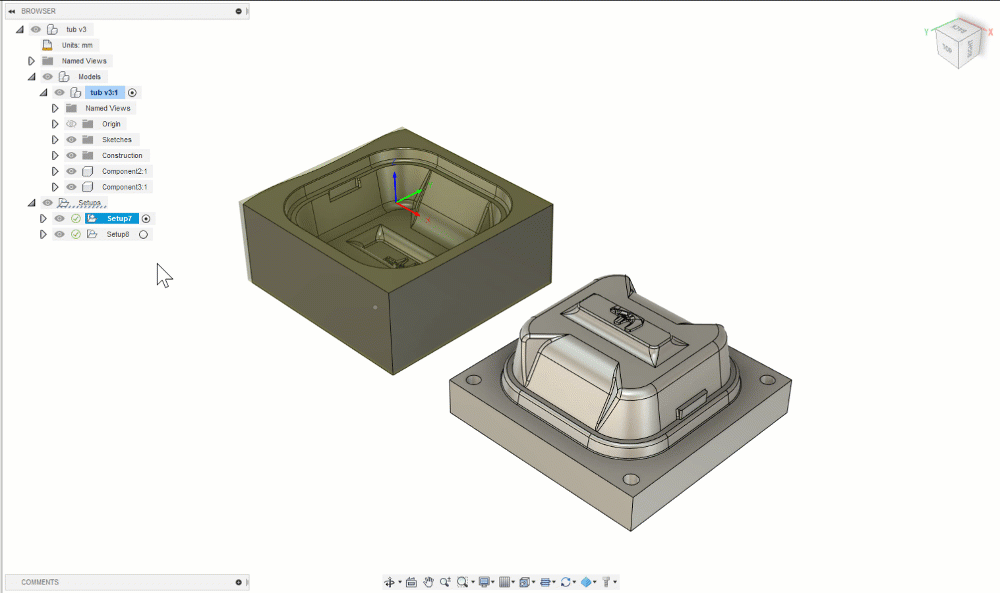Hide Component2:1 with eye icon
Image resolution: width=1000 pixels, height=593 pixels.
[x=71, y=171]
